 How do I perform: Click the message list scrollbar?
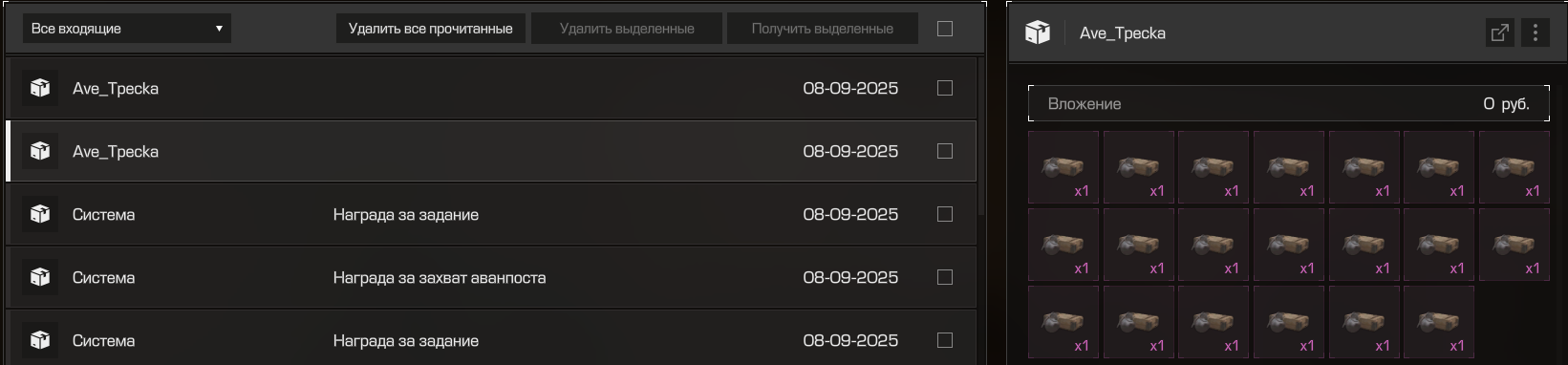[981, 135]
